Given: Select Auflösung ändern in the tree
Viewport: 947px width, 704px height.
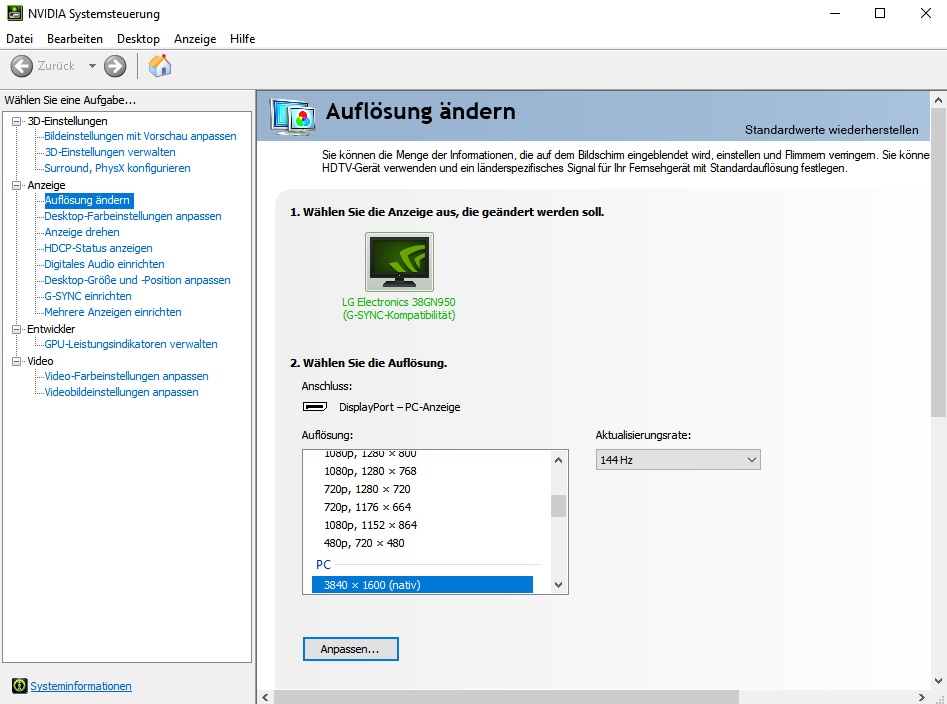Looking at the screenshot, I should point(89,200).
